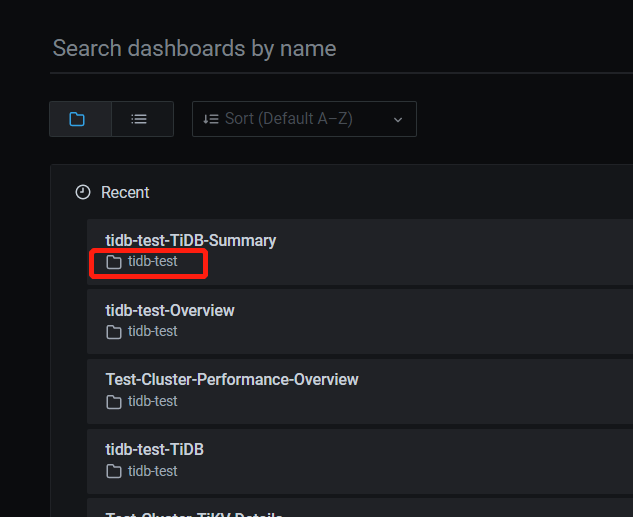Switch to folder view layout

[x=80, y=119]
